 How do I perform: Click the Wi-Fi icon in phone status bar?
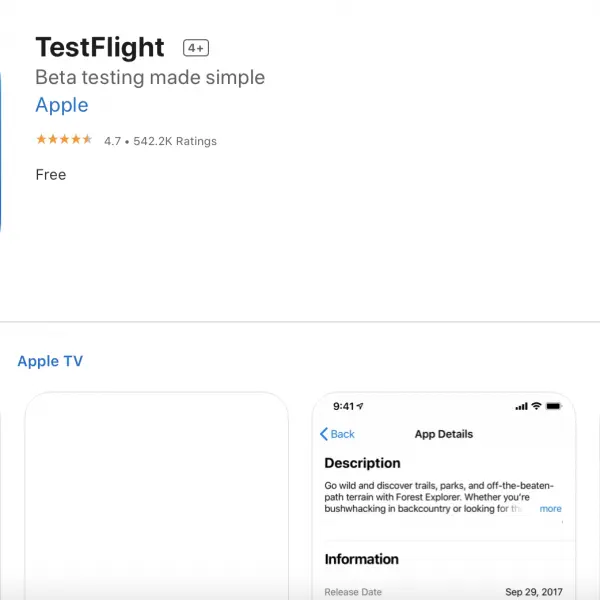(536, 406)
